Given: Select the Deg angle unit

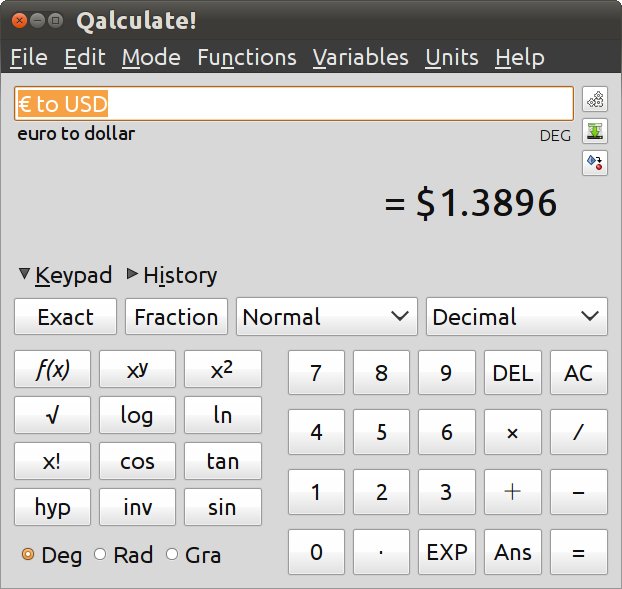Looking at the screenshot, I should 52,554.
